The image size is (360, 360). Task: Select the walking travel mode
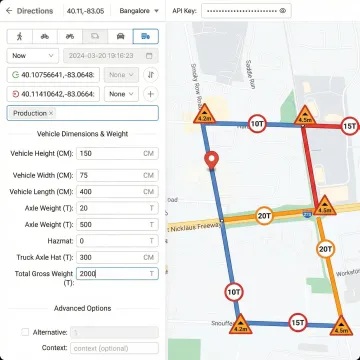click(x=20, y=36)
